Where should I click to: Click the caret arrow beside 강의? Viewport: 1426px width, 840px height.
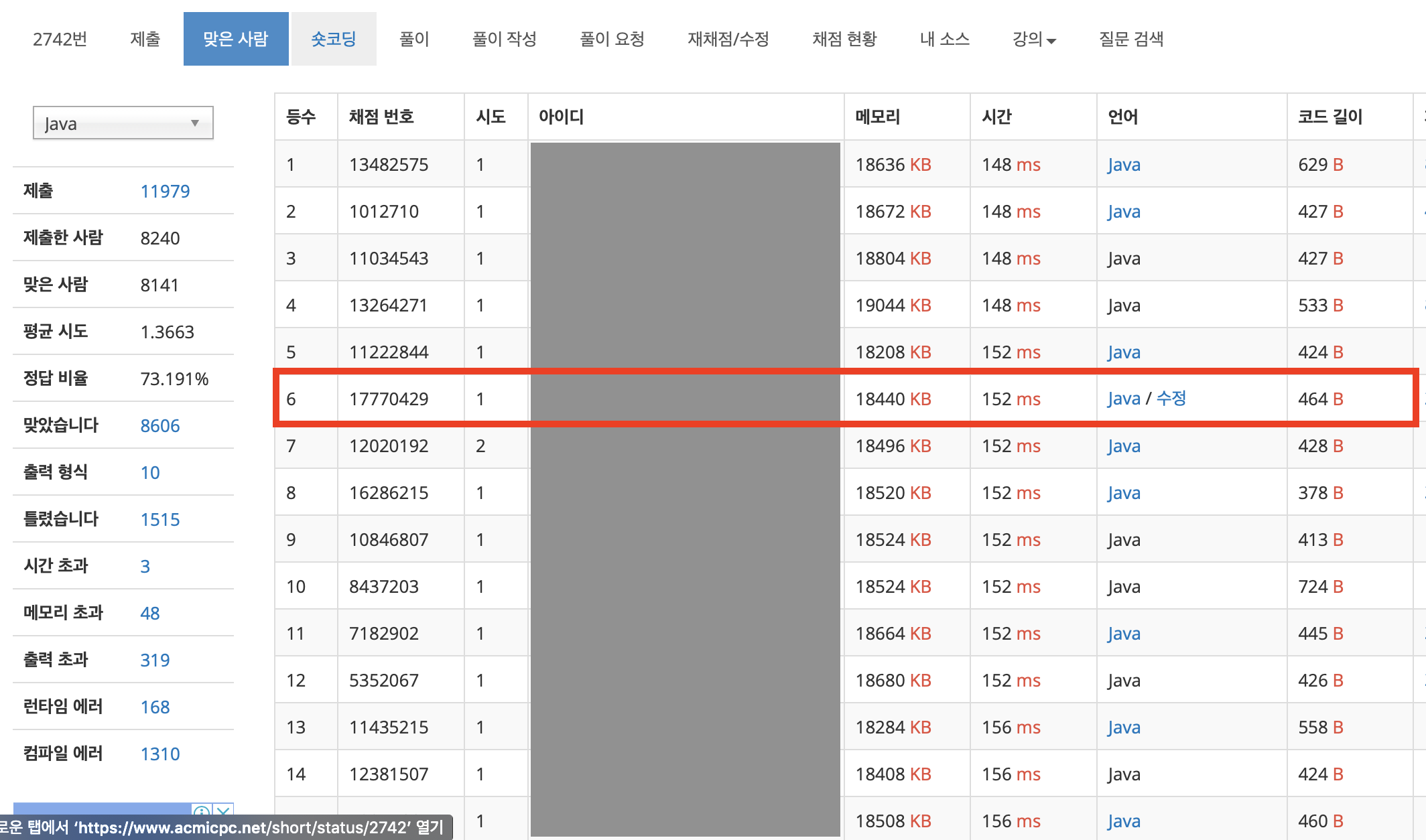click(x=1051, y=42)
